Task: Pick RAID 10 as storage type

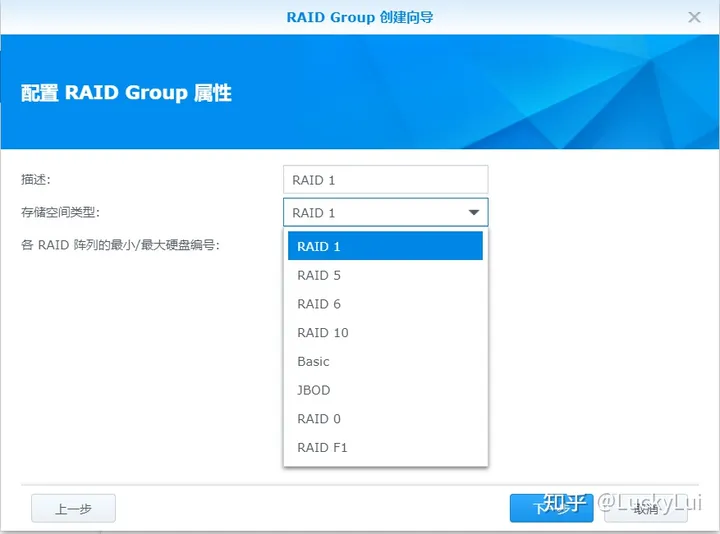Action: tap(385, 333)
